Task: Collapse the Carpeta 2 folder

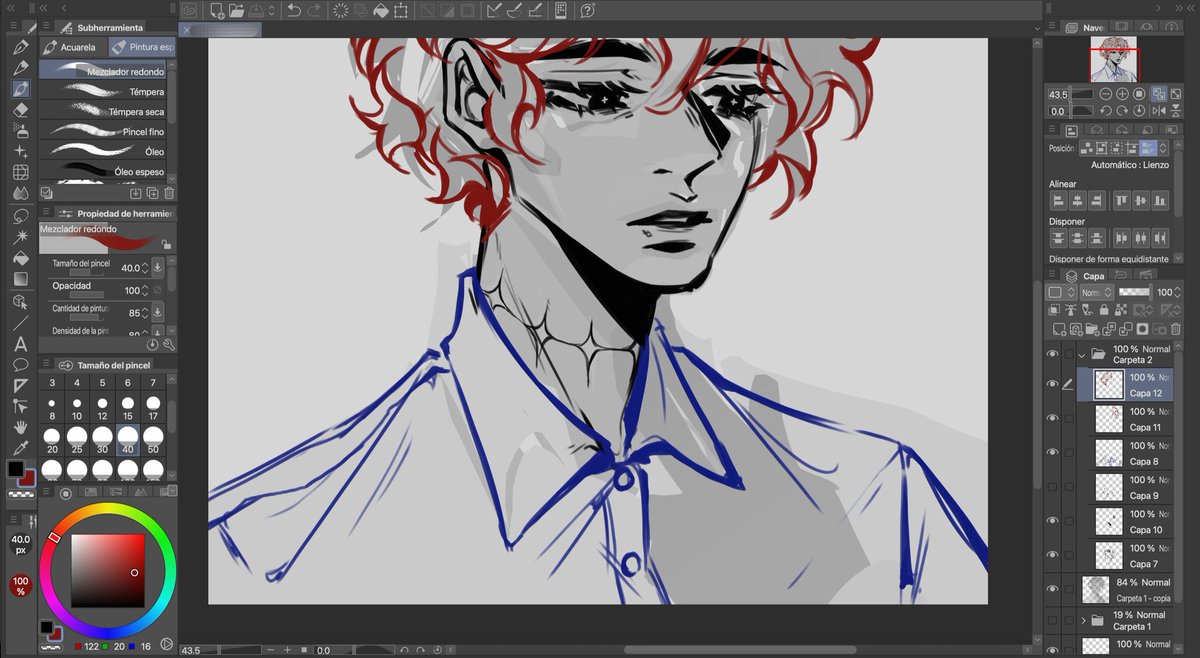Action: point(1082,354)
